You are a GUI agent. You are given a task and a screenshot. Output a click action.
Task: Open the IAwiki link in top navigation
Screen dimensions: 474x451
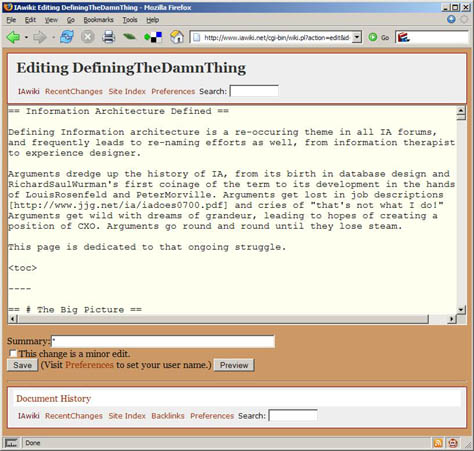29,91
